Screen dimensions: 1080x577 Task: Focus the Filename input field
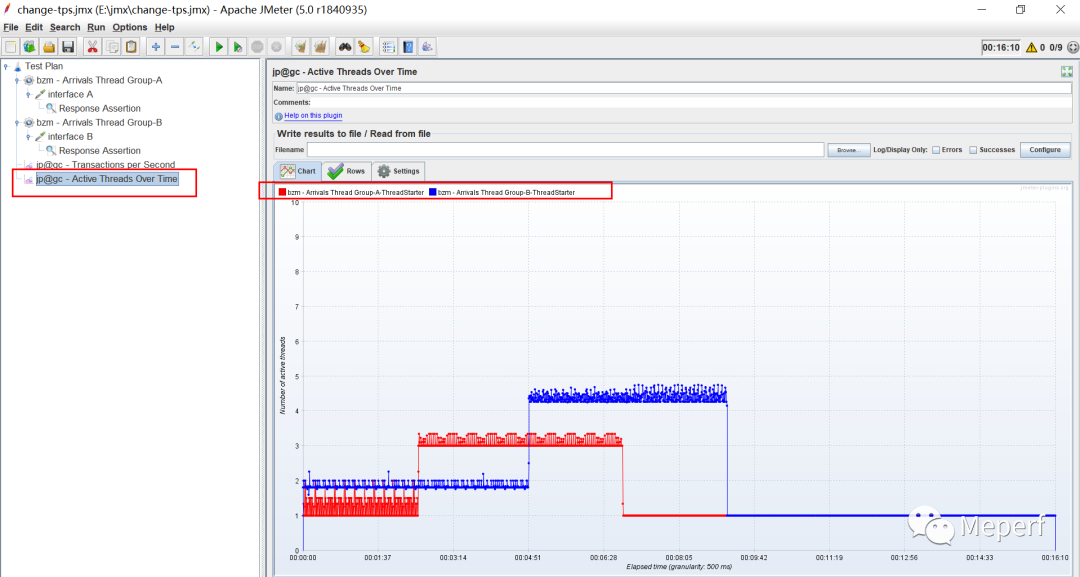(x=565, y=150)
